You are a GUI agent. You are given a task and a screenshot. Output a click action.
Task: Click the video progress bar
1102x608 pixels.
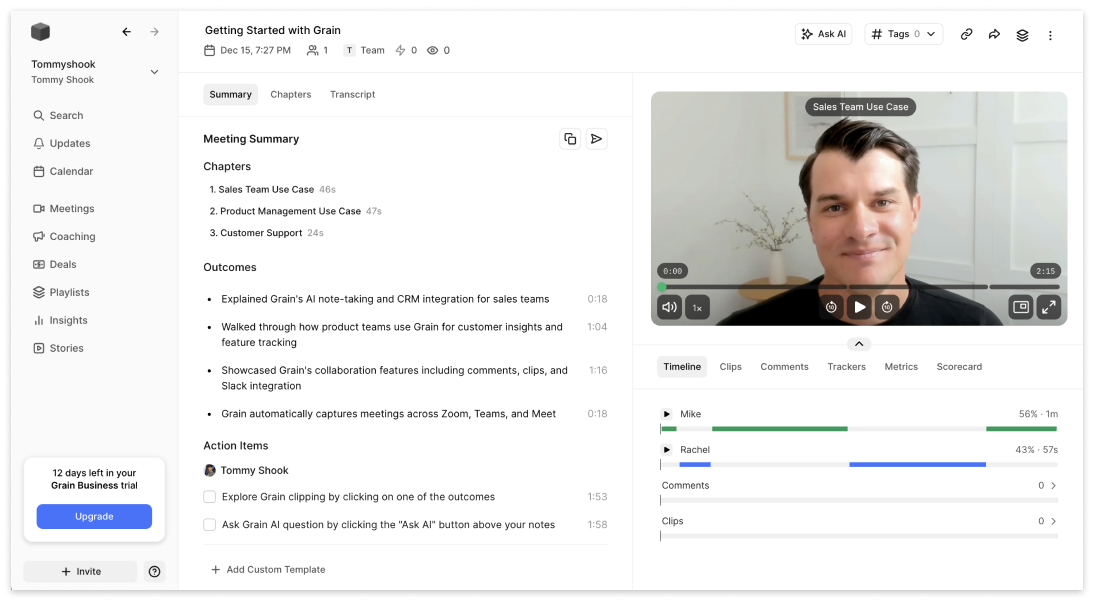point(859,287)
